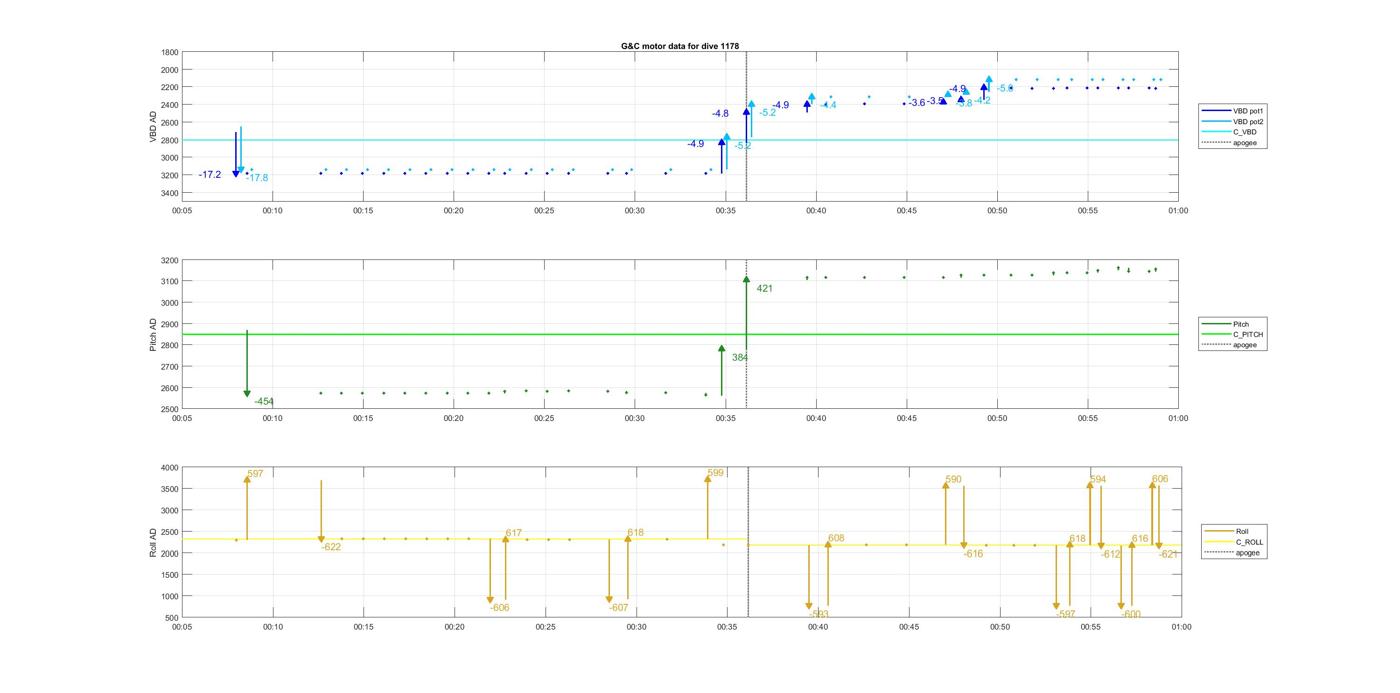The image size is (1400, 693).
Task: Click the "1800" tick on VBD y-axis
Action: click(x=170, y=52)
